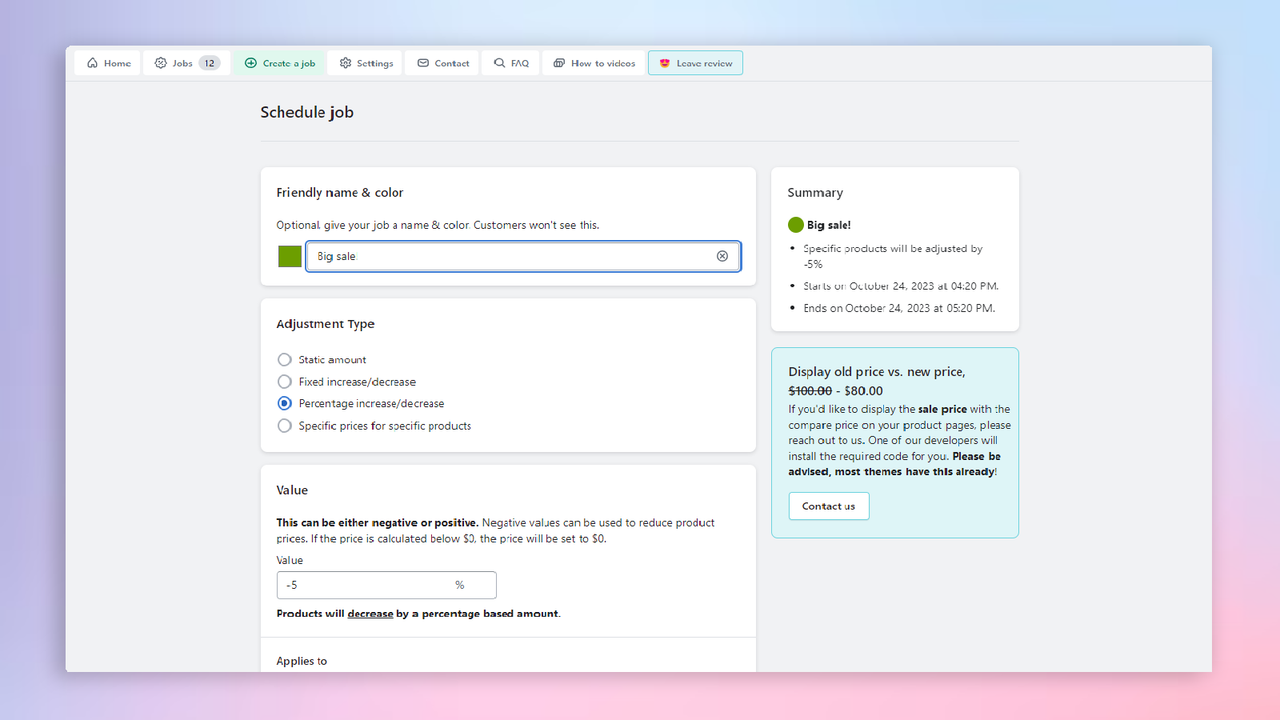Viewport: 1280px width, 720px height.
Task: Clear the friendly name field
Action: pos(722,256)
